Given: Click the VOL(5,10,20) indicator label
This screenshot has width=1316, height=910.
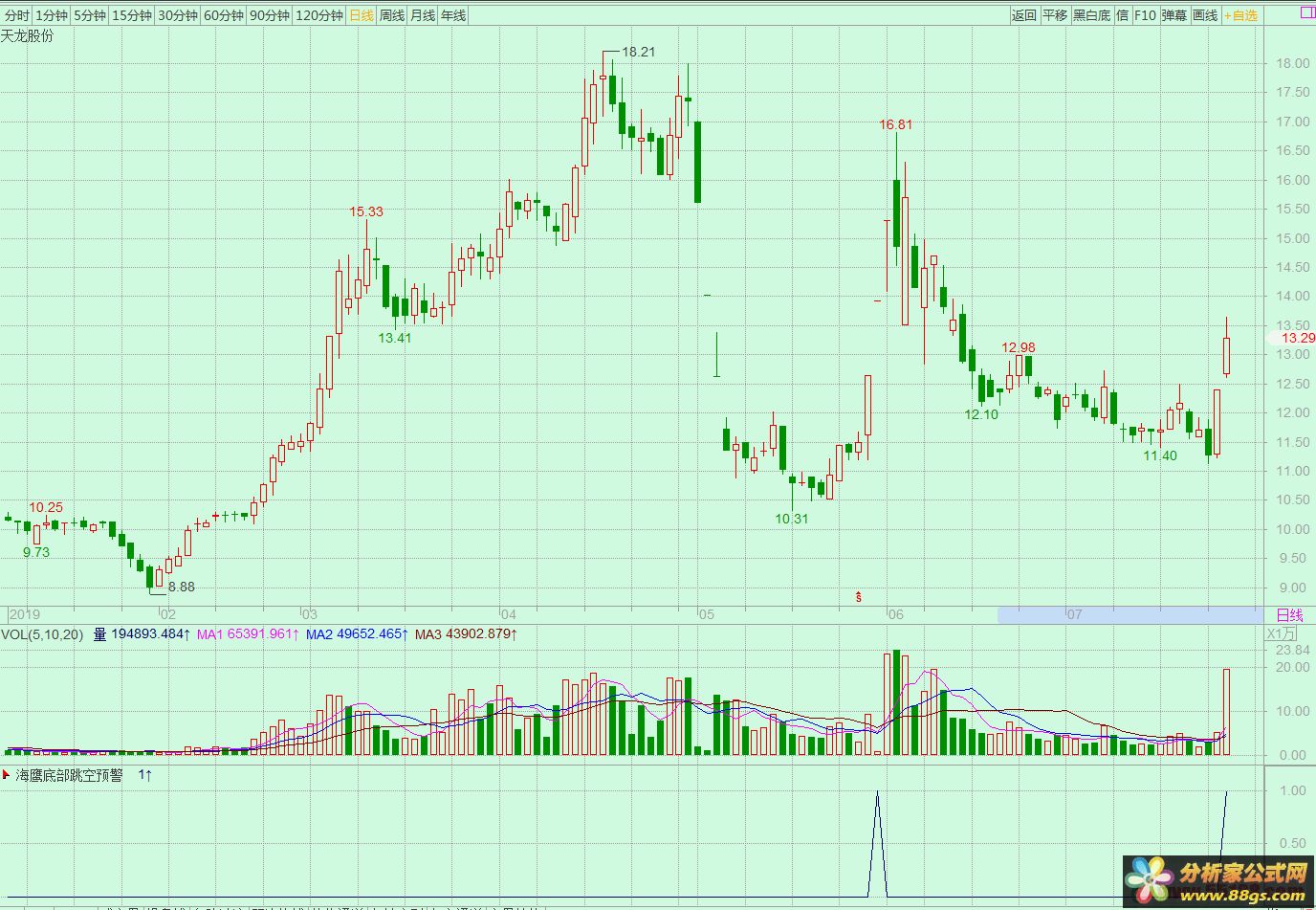Looking at the screenshot, I should tap(42, 633).
